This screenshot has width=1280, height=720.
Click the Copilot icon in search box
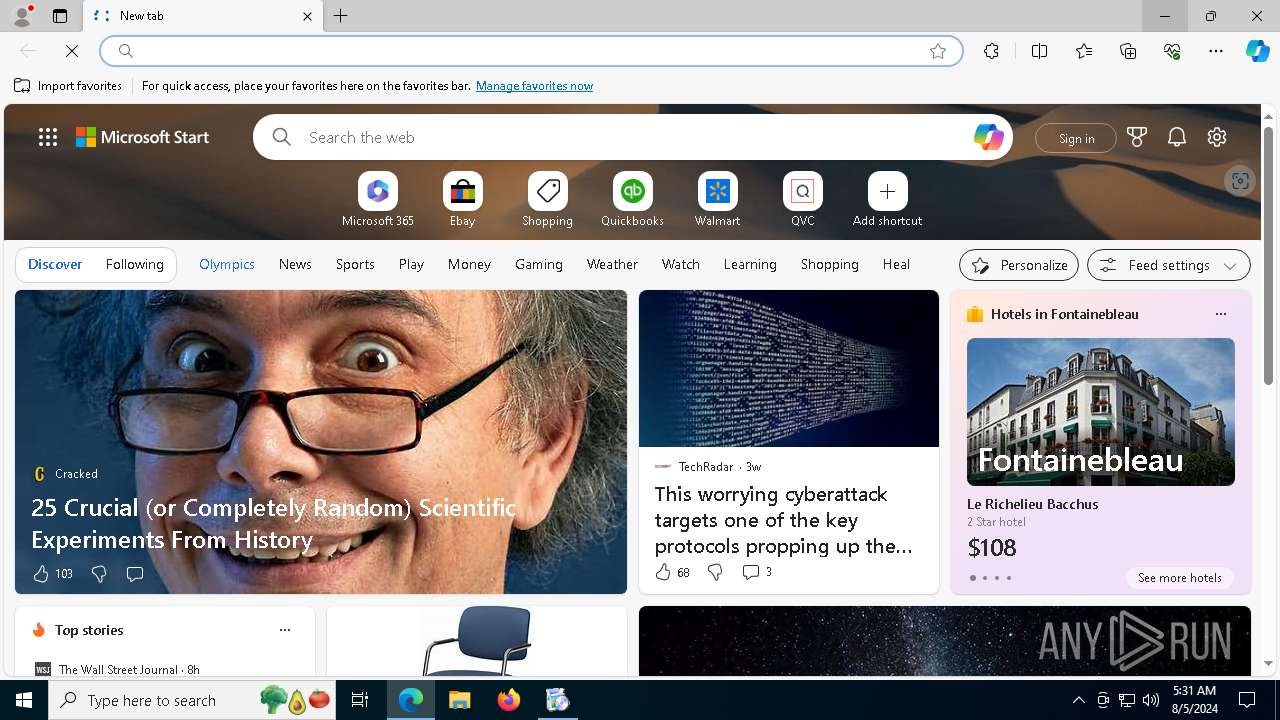[x=988, y=137]
